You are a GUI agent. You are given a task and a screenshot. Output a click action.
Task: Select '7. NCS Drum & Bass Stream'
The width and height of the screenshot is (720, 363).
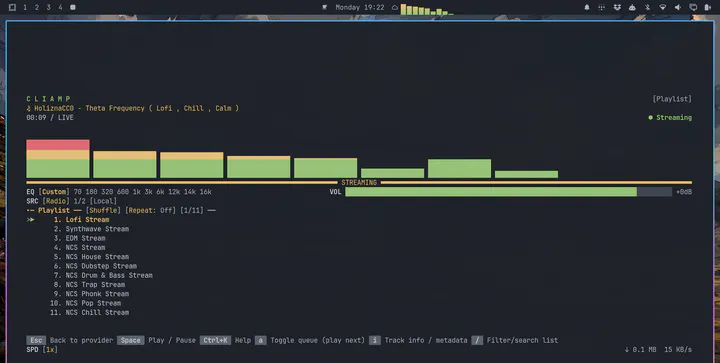pyautogui.click(x=103, y=275)
